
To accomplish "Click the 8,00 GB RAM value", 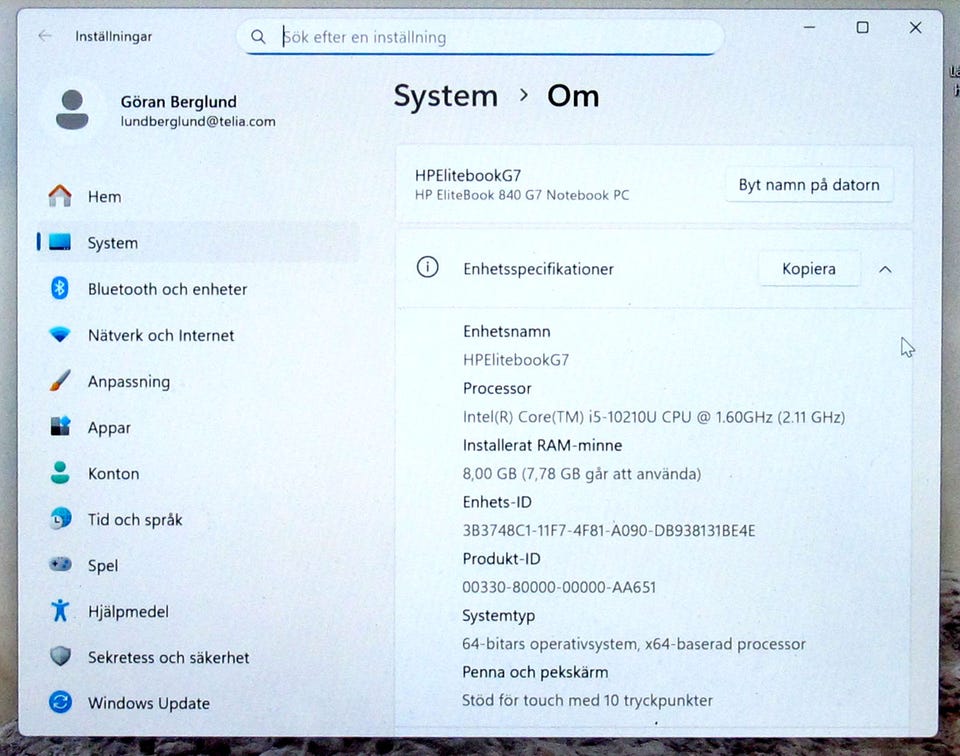I will click(582, 474).
